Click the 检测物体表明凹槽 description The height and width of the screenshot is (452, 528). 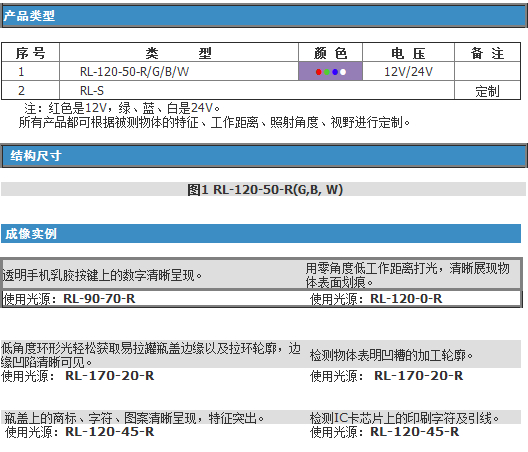coord(391,355)
